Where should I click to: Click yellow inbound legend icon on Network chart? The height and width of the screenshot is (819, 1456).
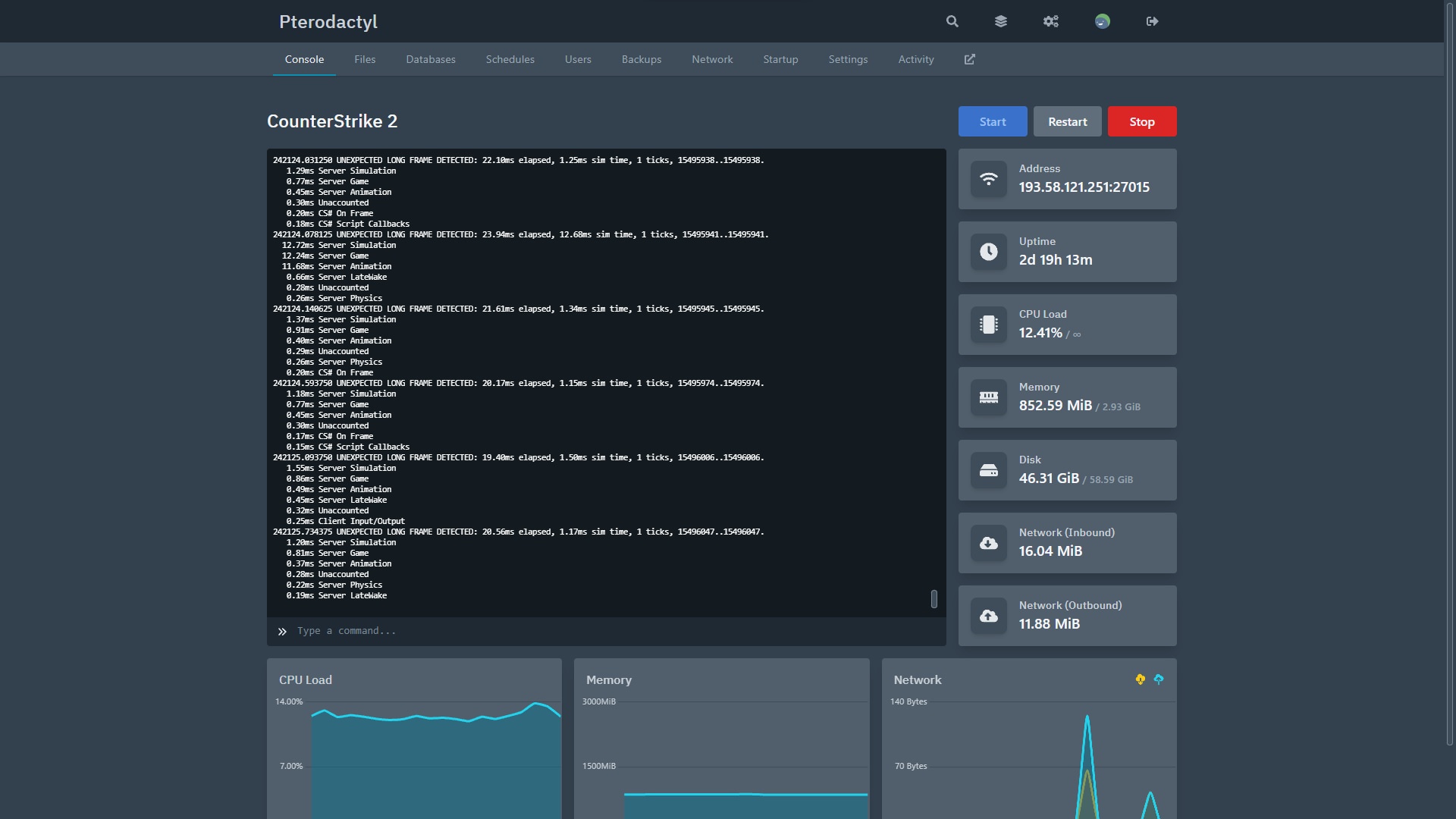click(1141, 679)
